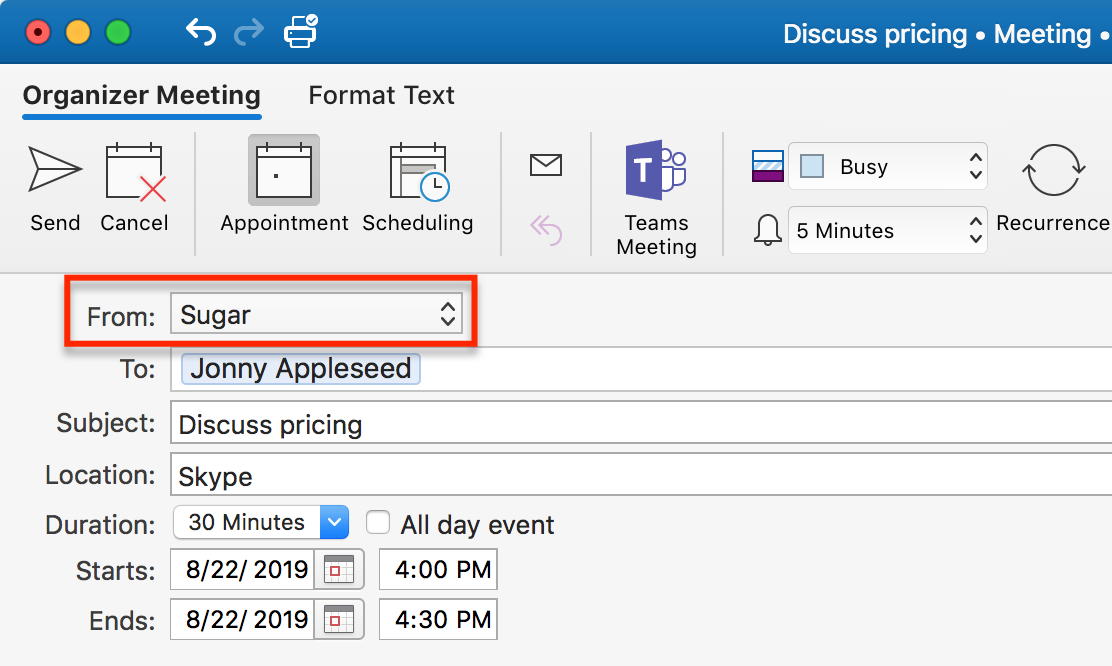The height and width of the screenshot is (666, 1112).
Task: Open the start date calendar picker
Action: (x=340, y=570)
